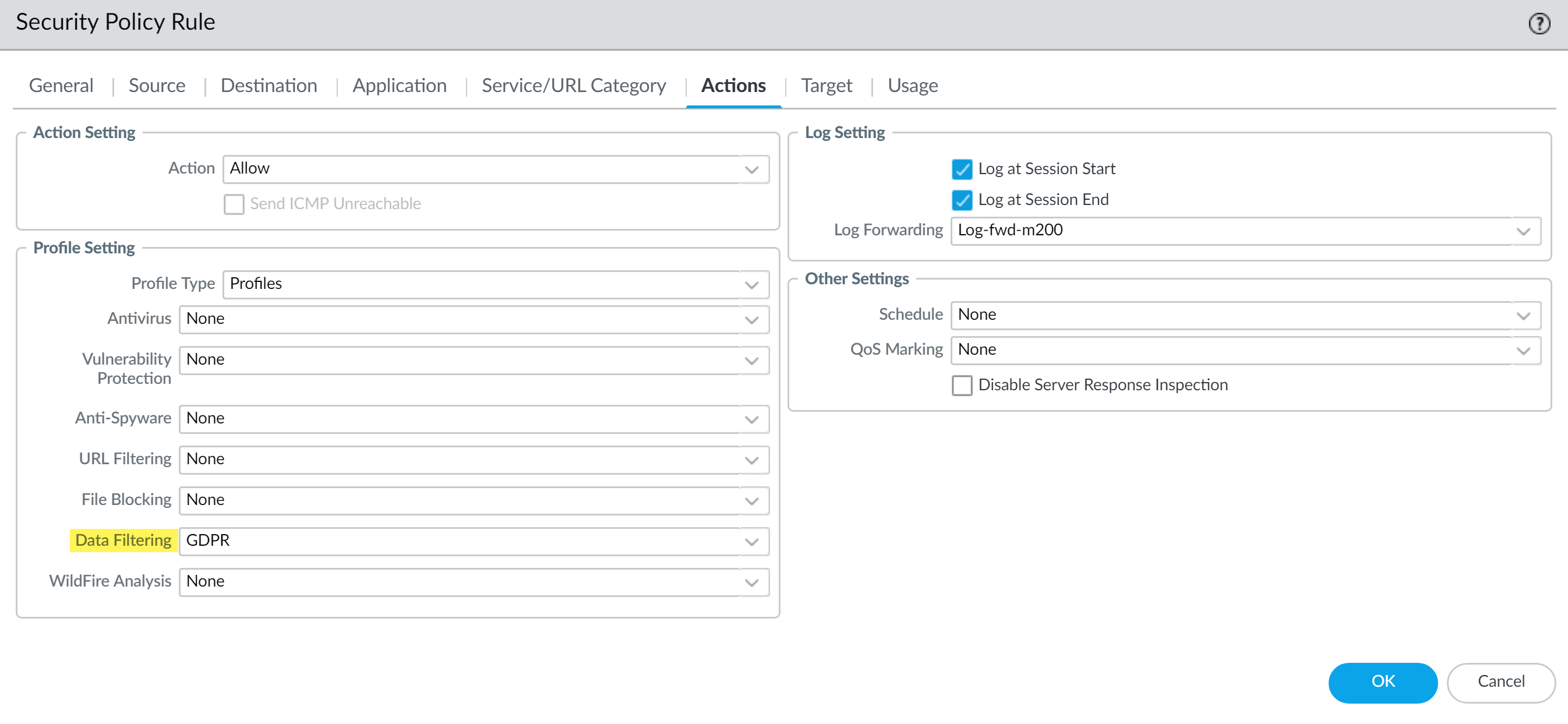Click the help question mark icon
Viewport: 1568px width, 724px height.
coord(1539,24)
